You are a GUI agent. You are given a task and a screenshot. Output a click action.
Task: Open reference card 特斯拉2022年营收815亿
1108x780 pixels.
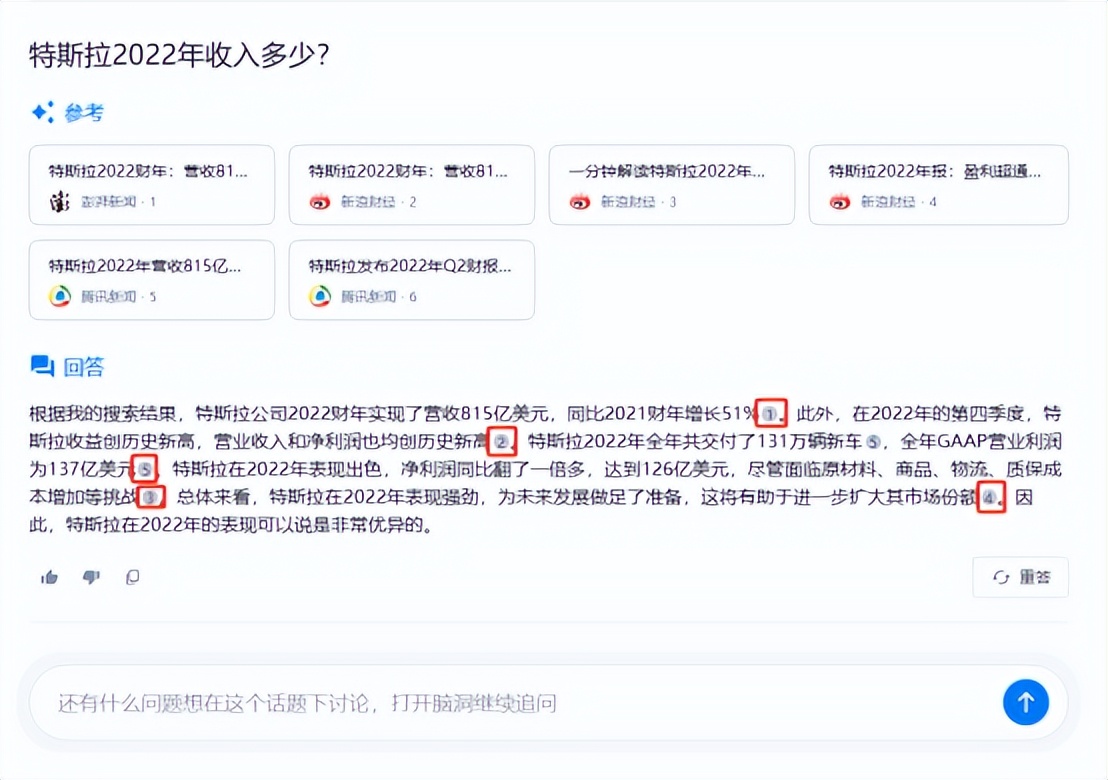click(152, 280)
